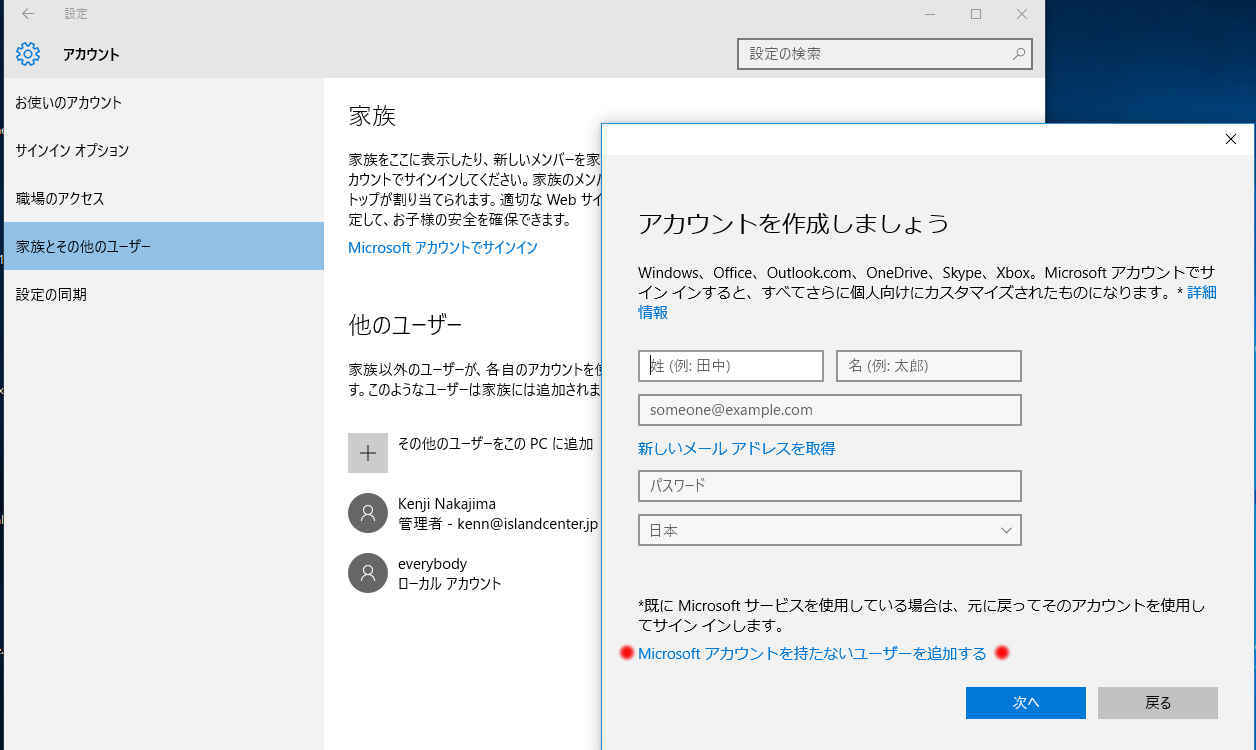Viewport: 1256px width, 750px height.
Task: Click the back arrow in Settings title bar
Action: click(x=28, y=14)
